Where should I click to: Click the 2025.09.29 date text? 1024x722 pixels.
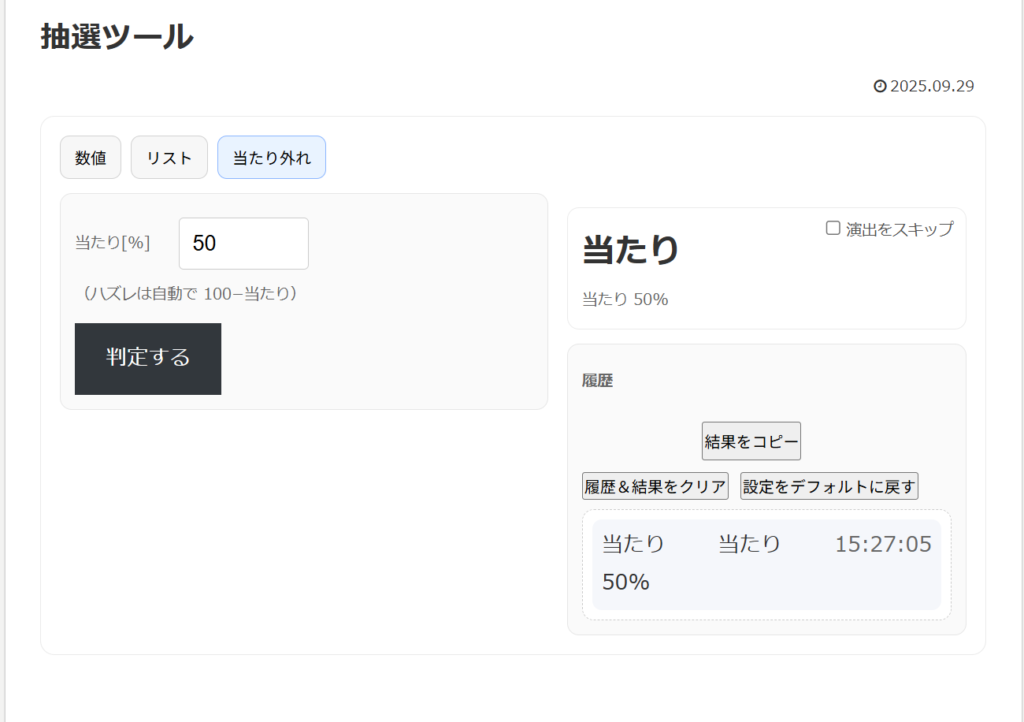pyautogui.click(x=932, y=87)
